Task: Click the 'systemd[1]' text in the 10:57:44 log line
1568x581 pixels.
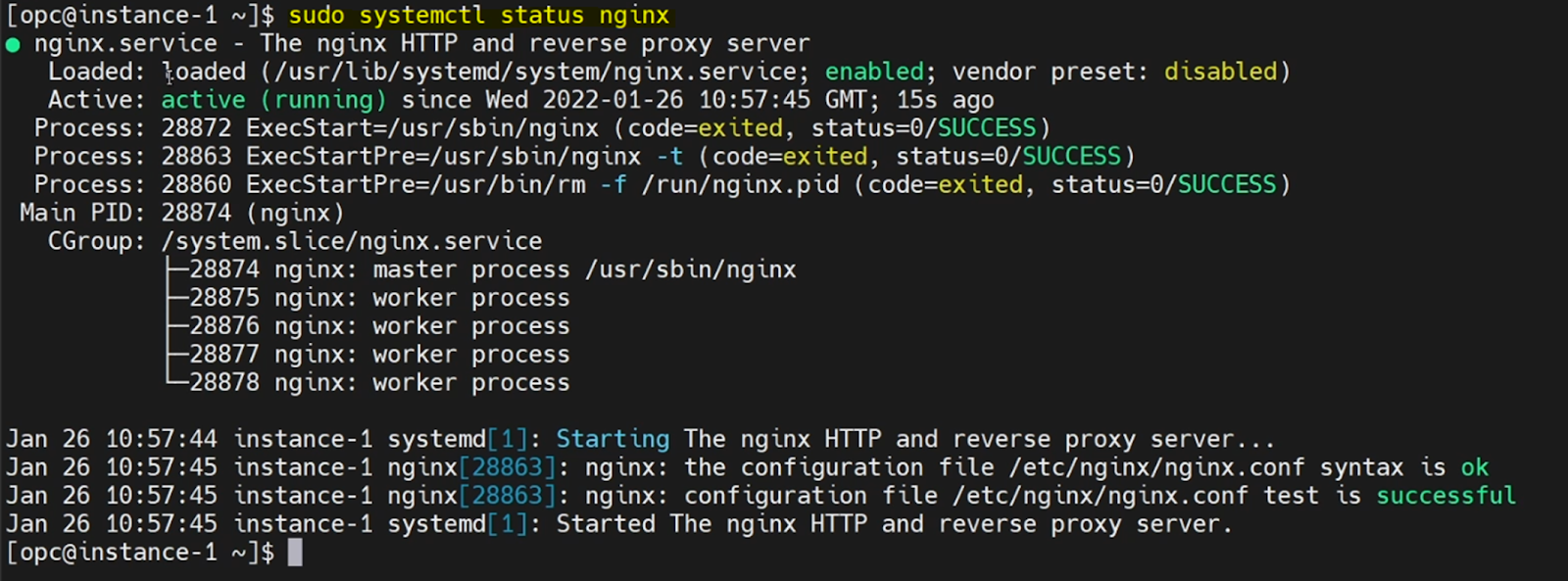Action: click(457, 440)
